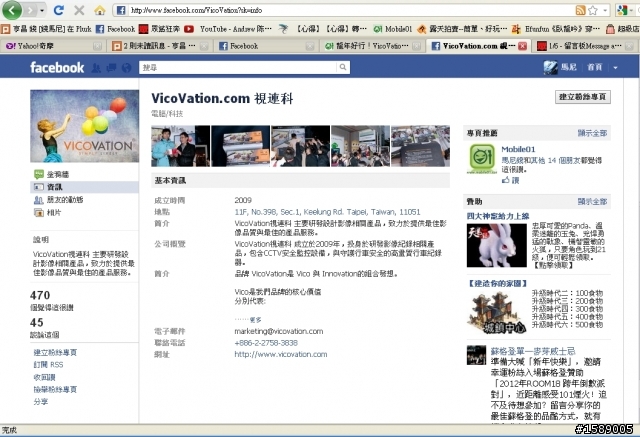Click the RSS feed icon in address bar
Image resolution: width=640 pixels, height=437 pixels.
pos(580,10)
